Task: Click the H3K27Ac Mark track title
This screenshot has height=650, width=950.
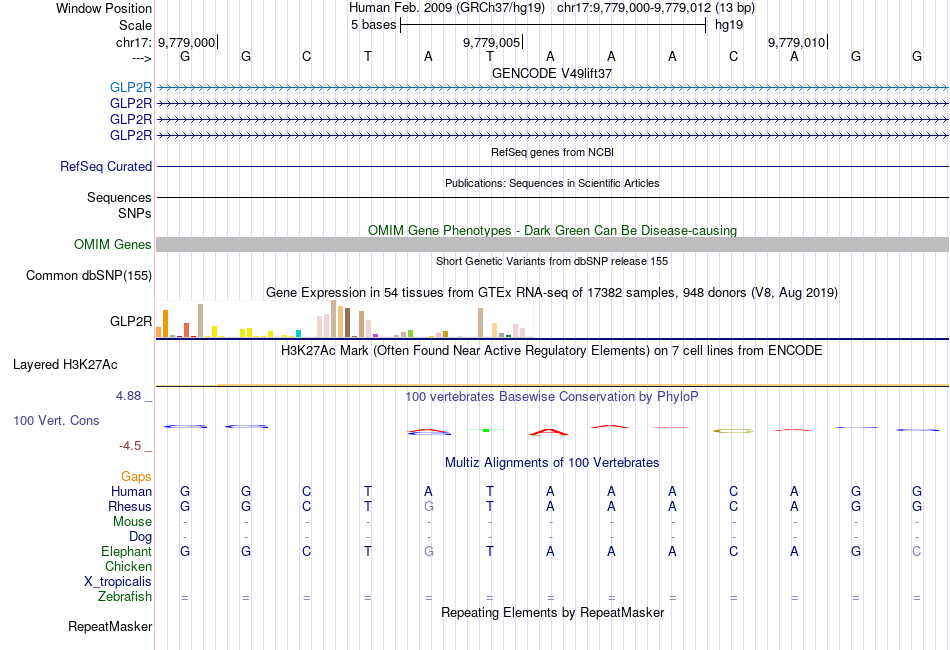Action: (x=551, y=351)
